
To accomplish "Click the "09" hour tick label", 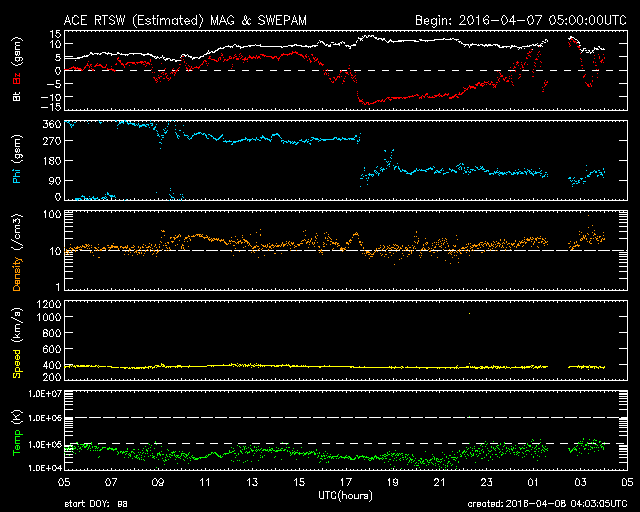I will click(158, 482).
